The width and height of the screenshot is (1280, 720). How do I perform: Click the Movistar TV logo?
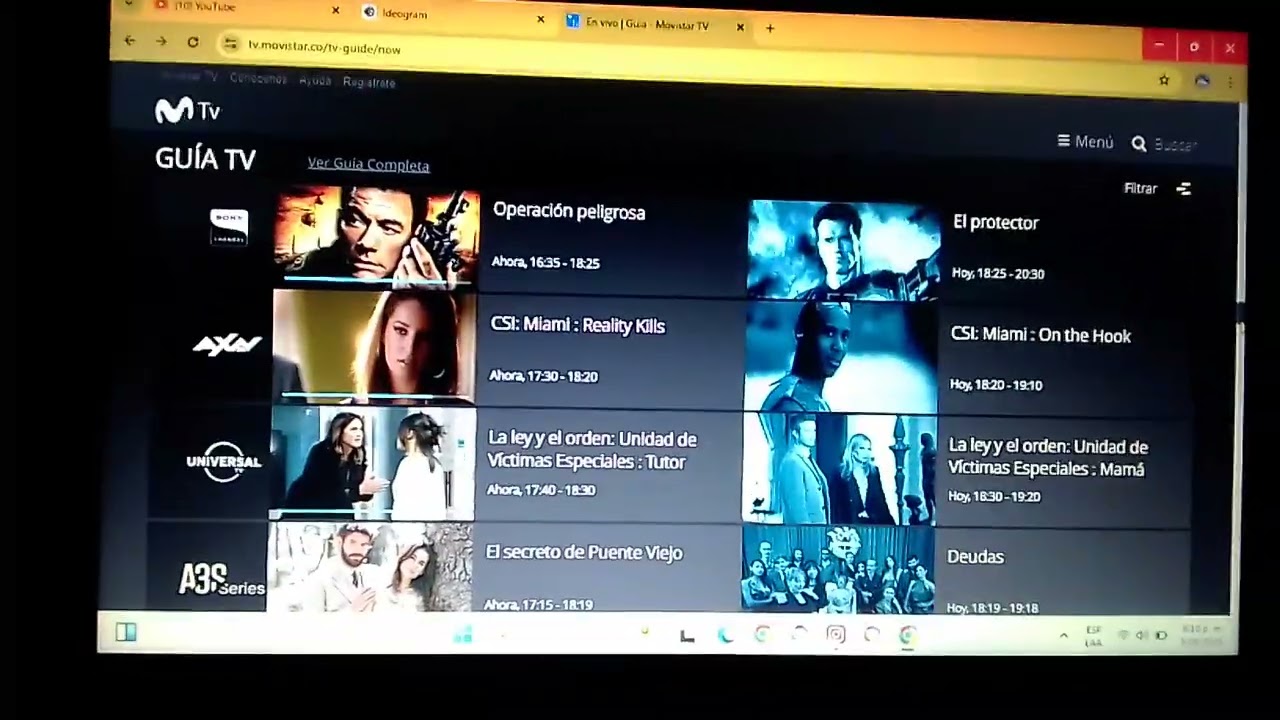point(187,111)
